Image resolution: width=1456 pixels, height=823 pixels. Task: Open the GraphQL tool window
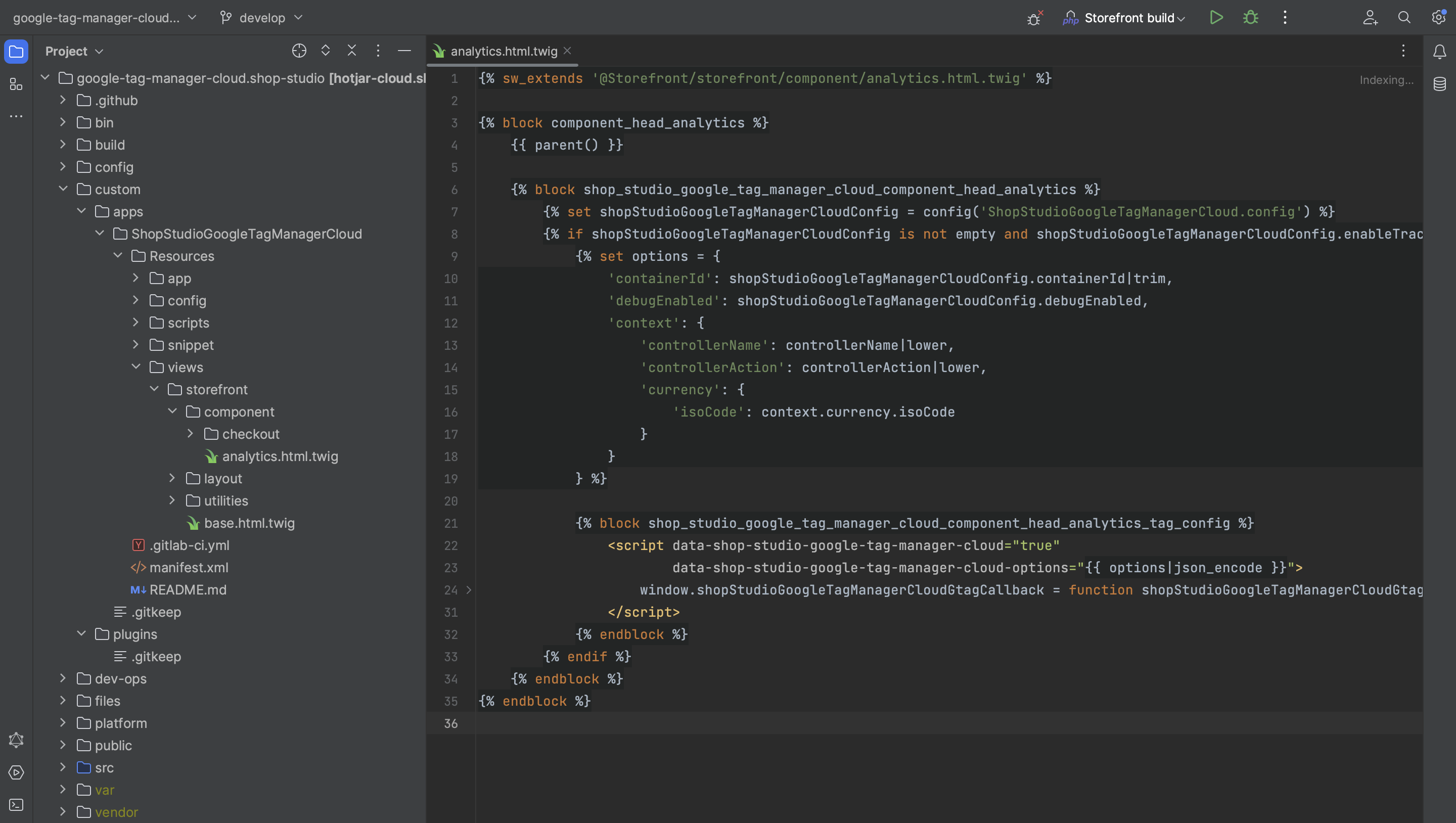pyautogui.click(x=16, y=740)
